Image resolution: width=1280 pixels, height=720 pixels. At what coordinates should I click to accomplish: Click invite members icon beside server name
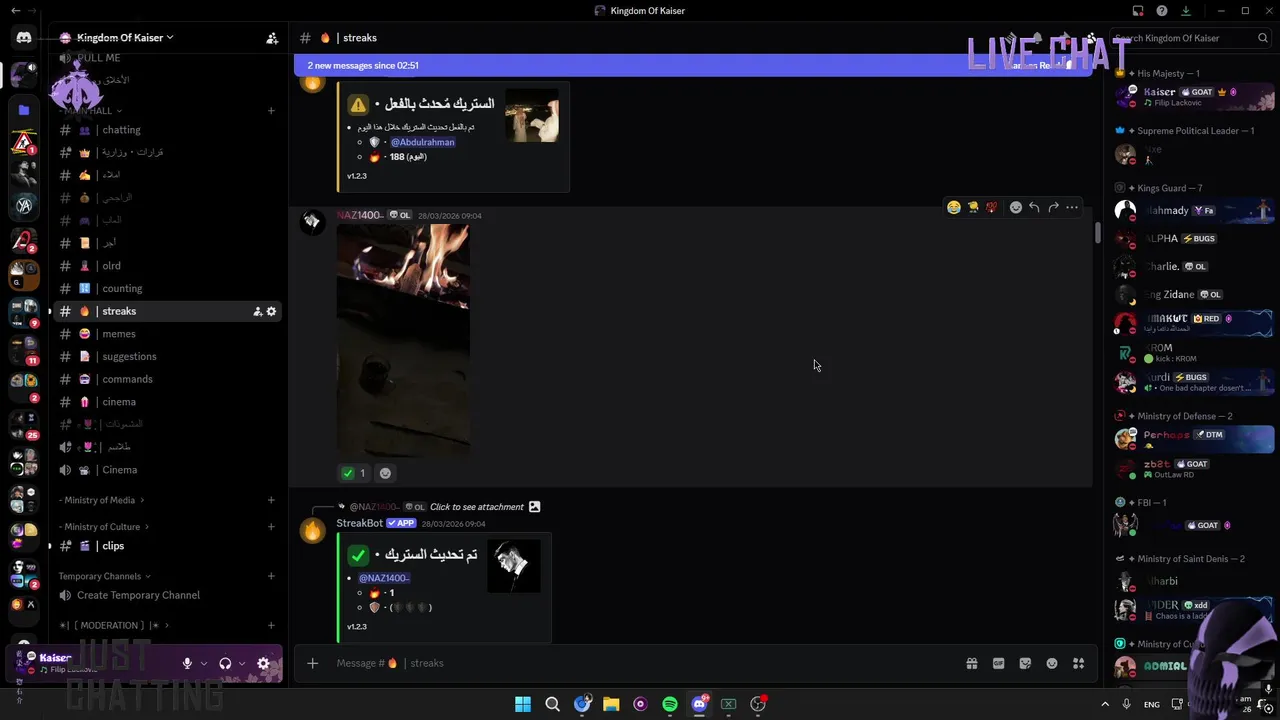272,38
